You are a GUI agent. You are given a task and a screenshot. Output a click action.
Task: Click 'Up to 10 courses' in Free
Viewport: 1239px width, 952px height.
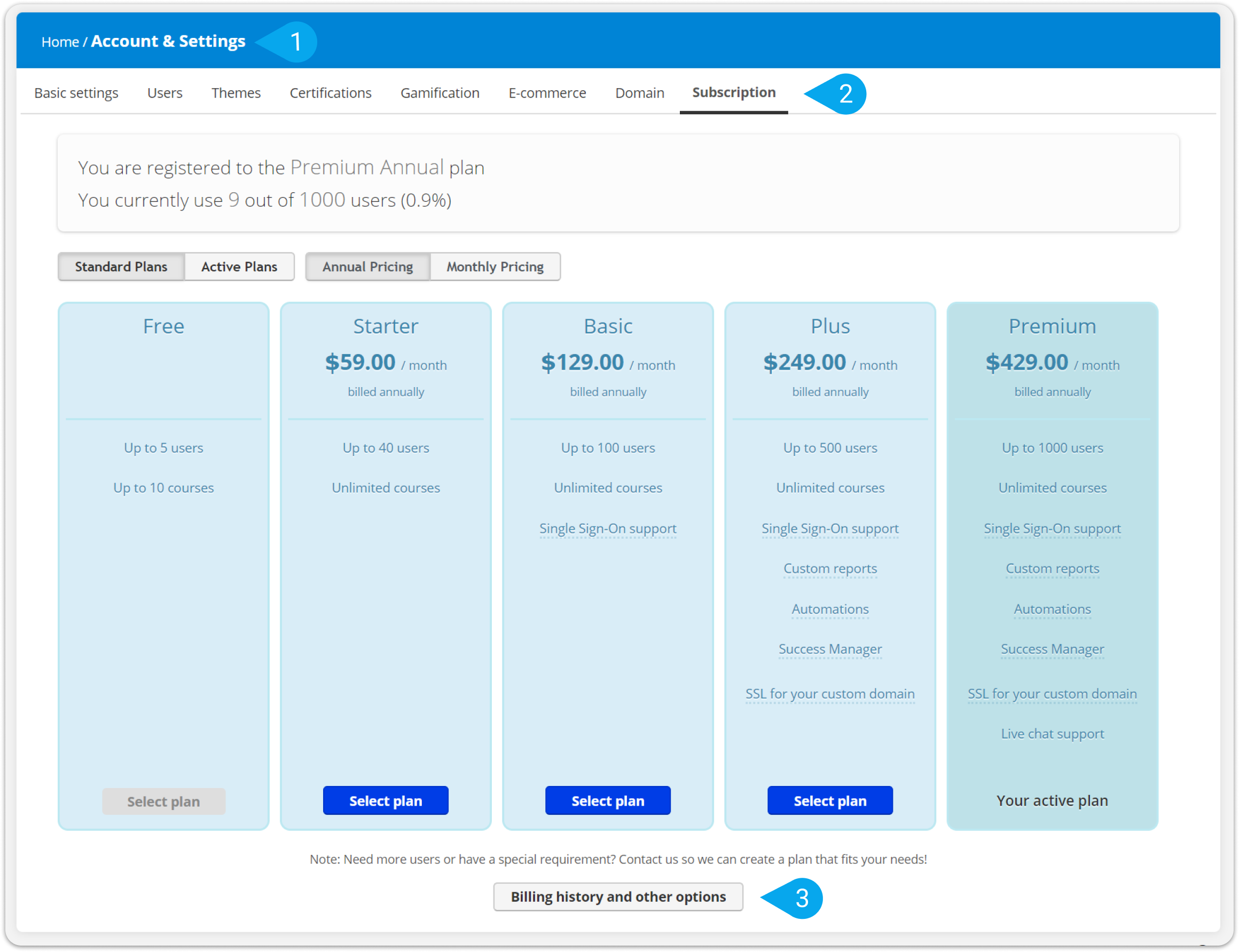164,488
